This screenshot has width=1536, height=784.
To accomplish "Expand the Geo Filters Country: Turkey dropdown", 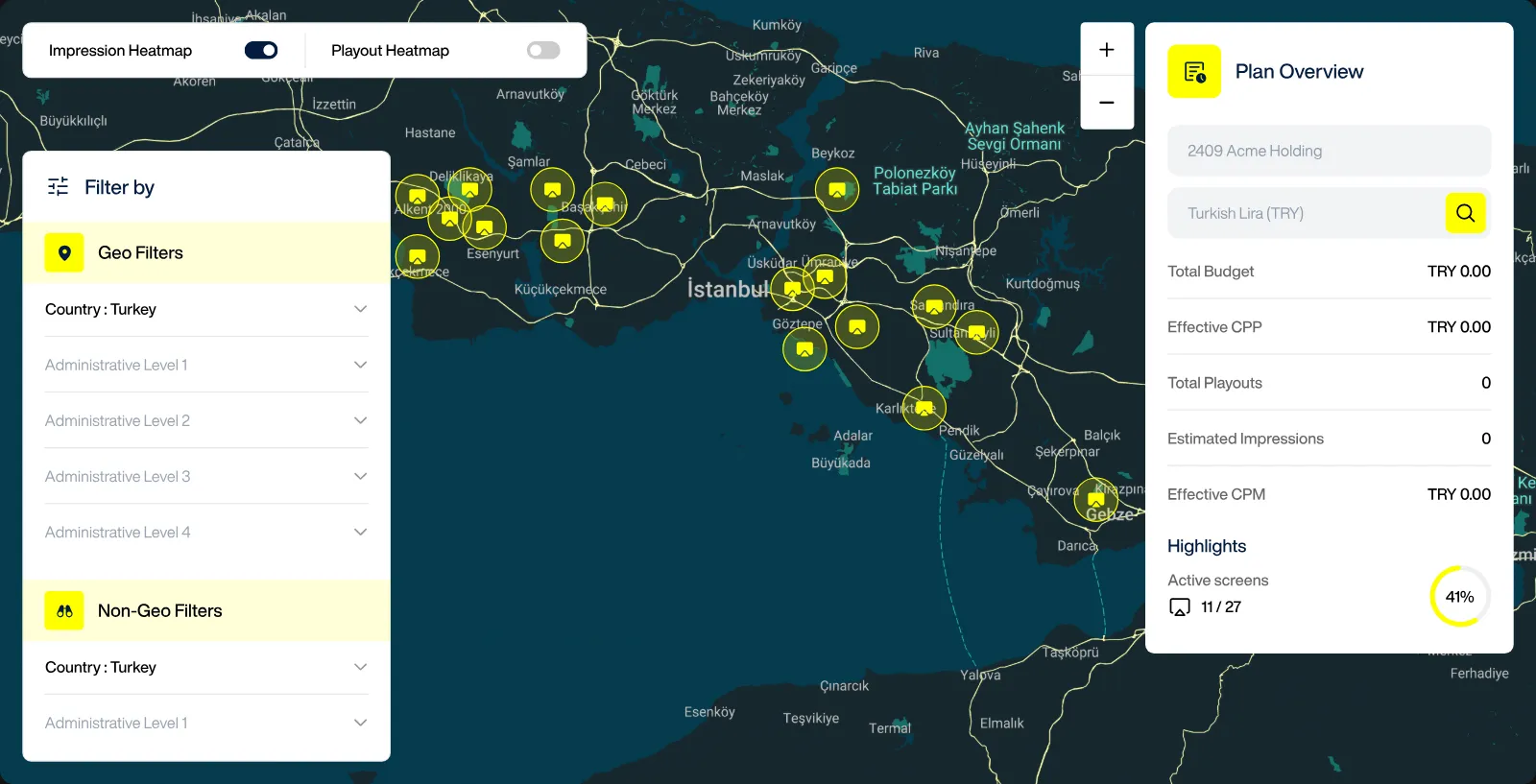I will pyautogui.click(x=206, y=309).
